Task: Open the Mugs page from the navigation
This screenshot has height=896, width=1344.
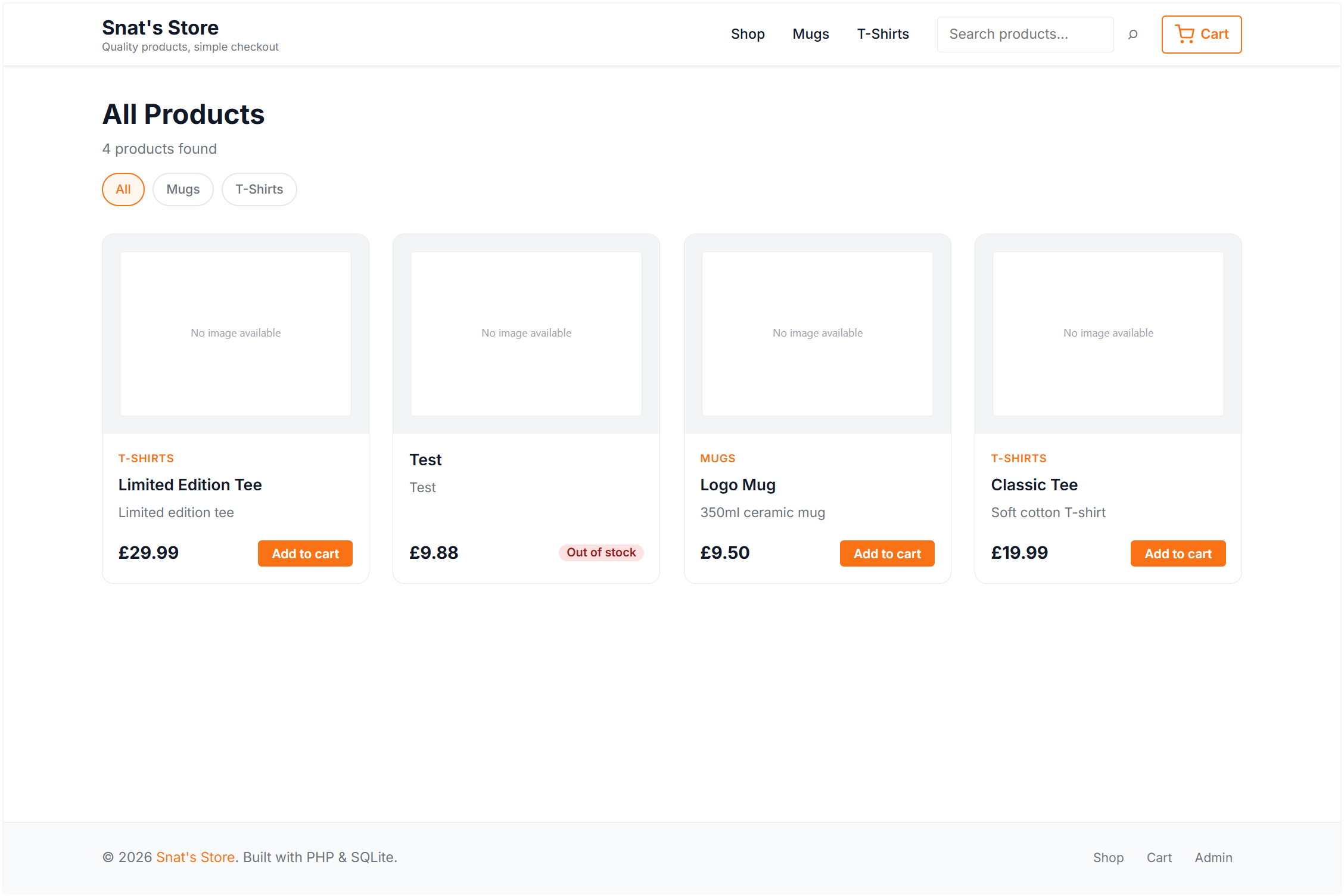Action: [810, 34]
